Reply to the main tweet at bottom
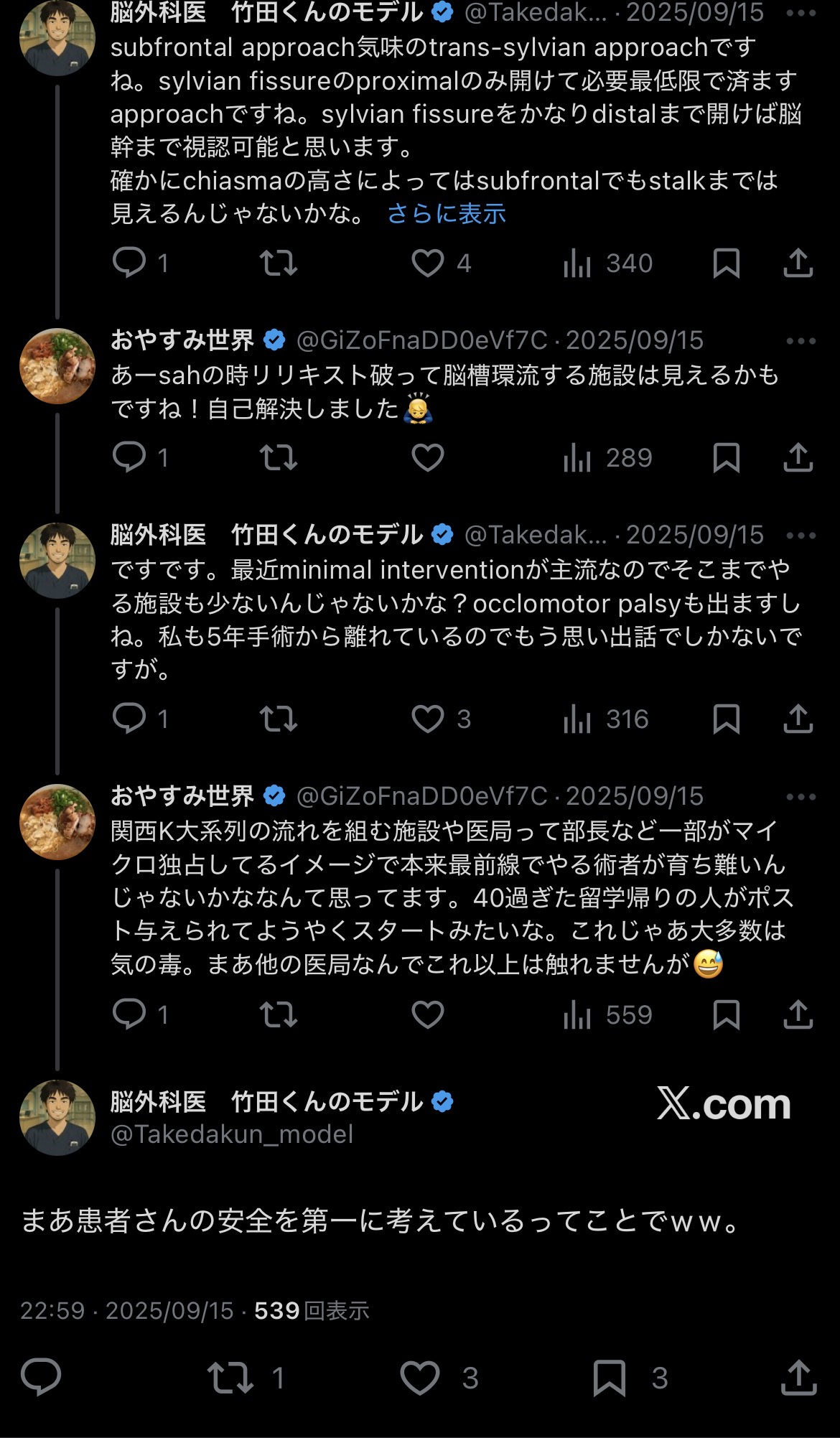Image resolution: width=840 pixels, height=1438 pixels. [x=41, y=1377]
